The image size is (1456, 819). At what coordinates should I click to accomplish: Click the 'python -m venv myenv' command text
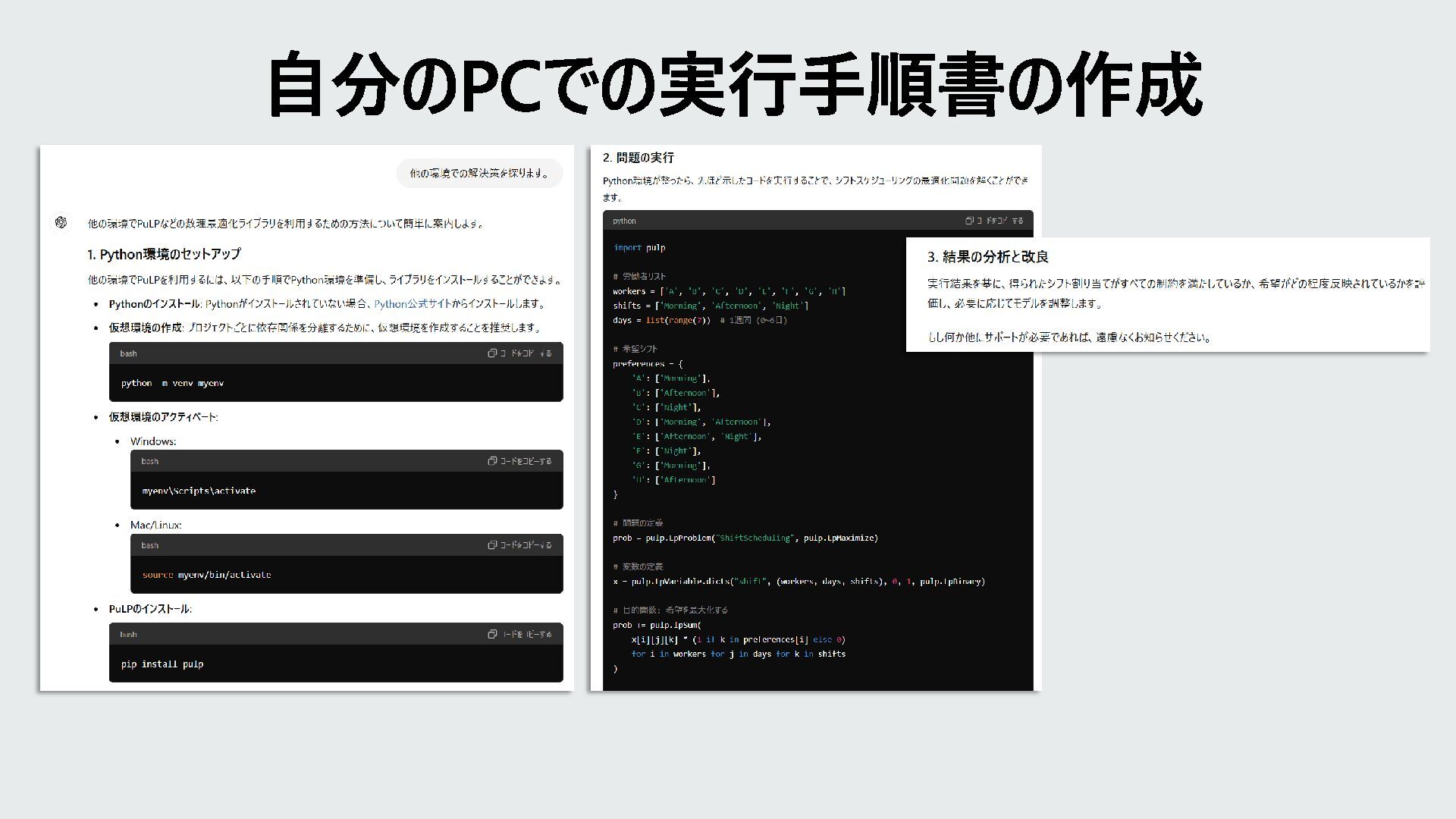click(172, 384)
